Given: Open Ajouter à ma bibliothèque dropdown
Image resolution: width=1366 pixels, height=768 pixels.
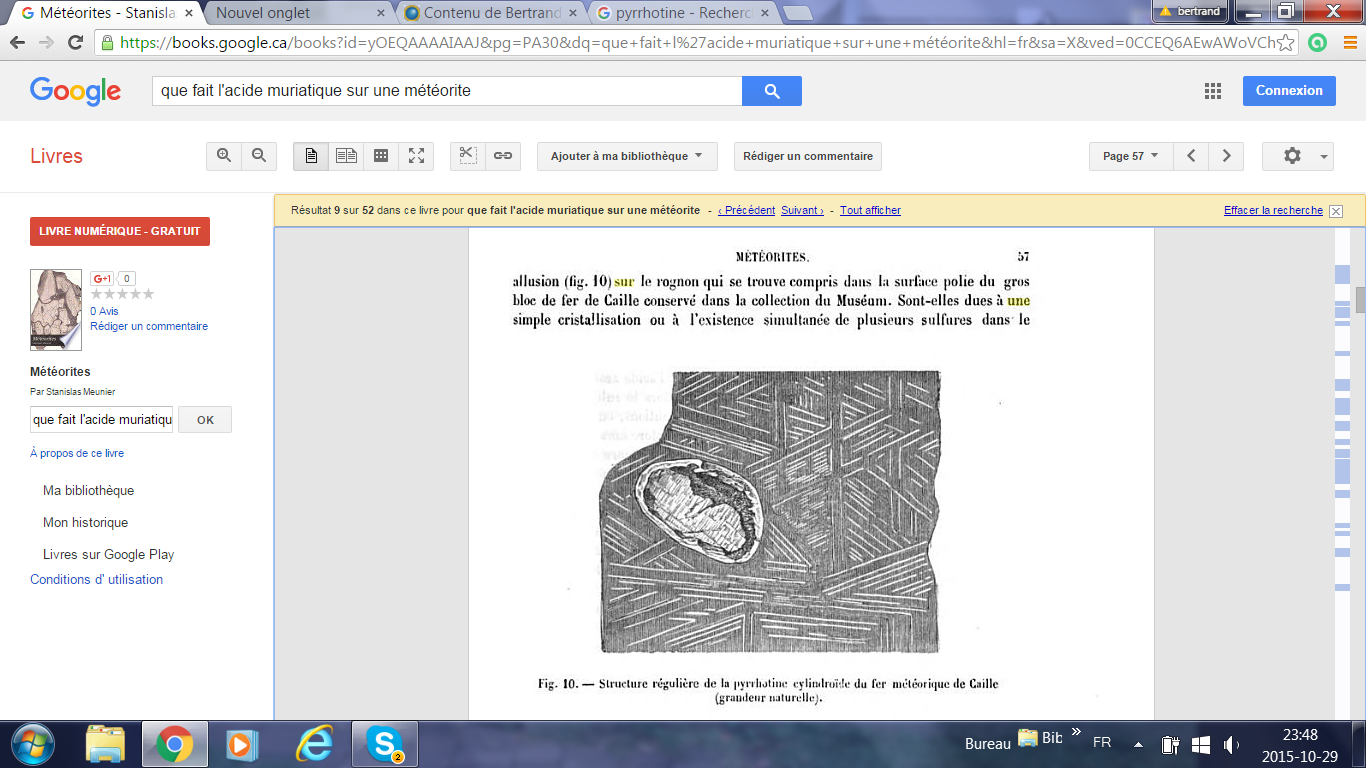Looking at the screenshot, I should pos(626,156).
